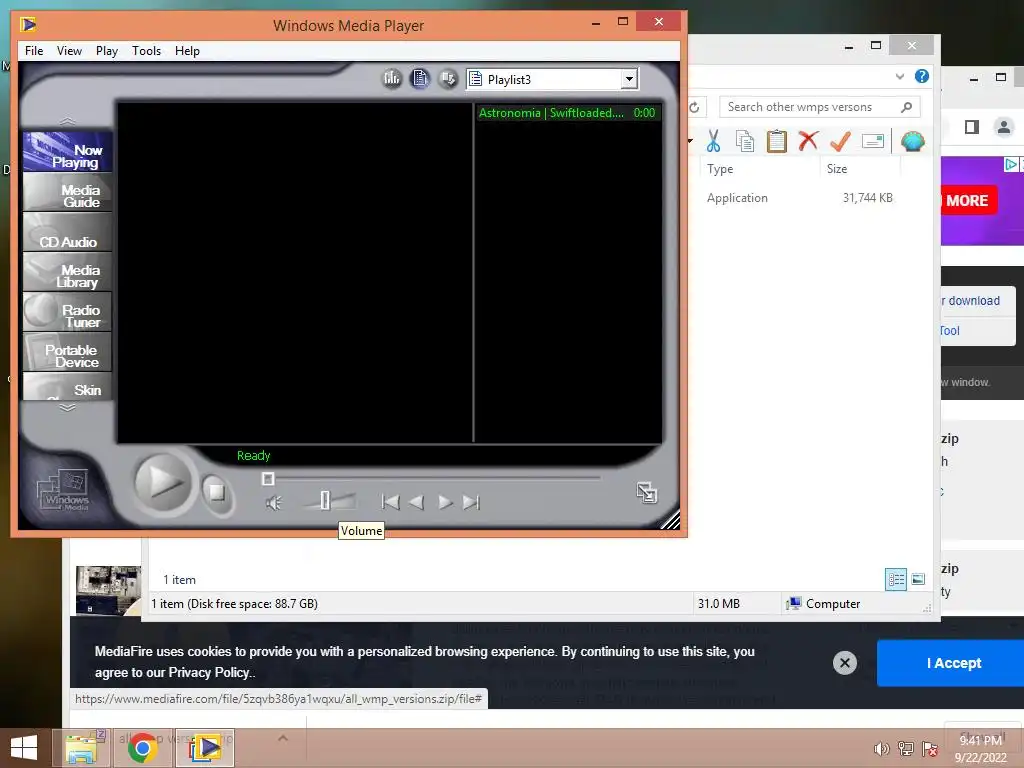
Task: Click the large Play button
Action: coord(162,483)
